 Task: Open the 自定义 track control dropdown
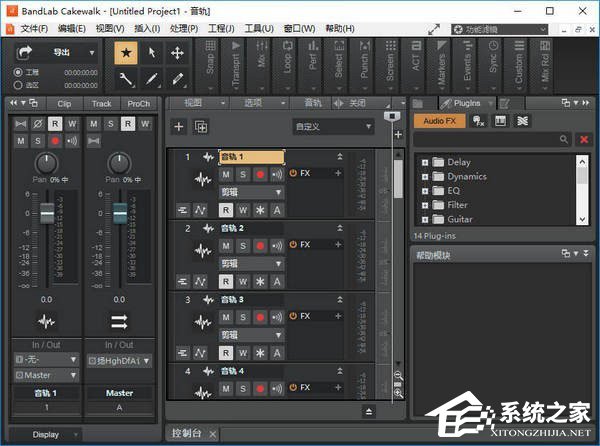(333, 127)
